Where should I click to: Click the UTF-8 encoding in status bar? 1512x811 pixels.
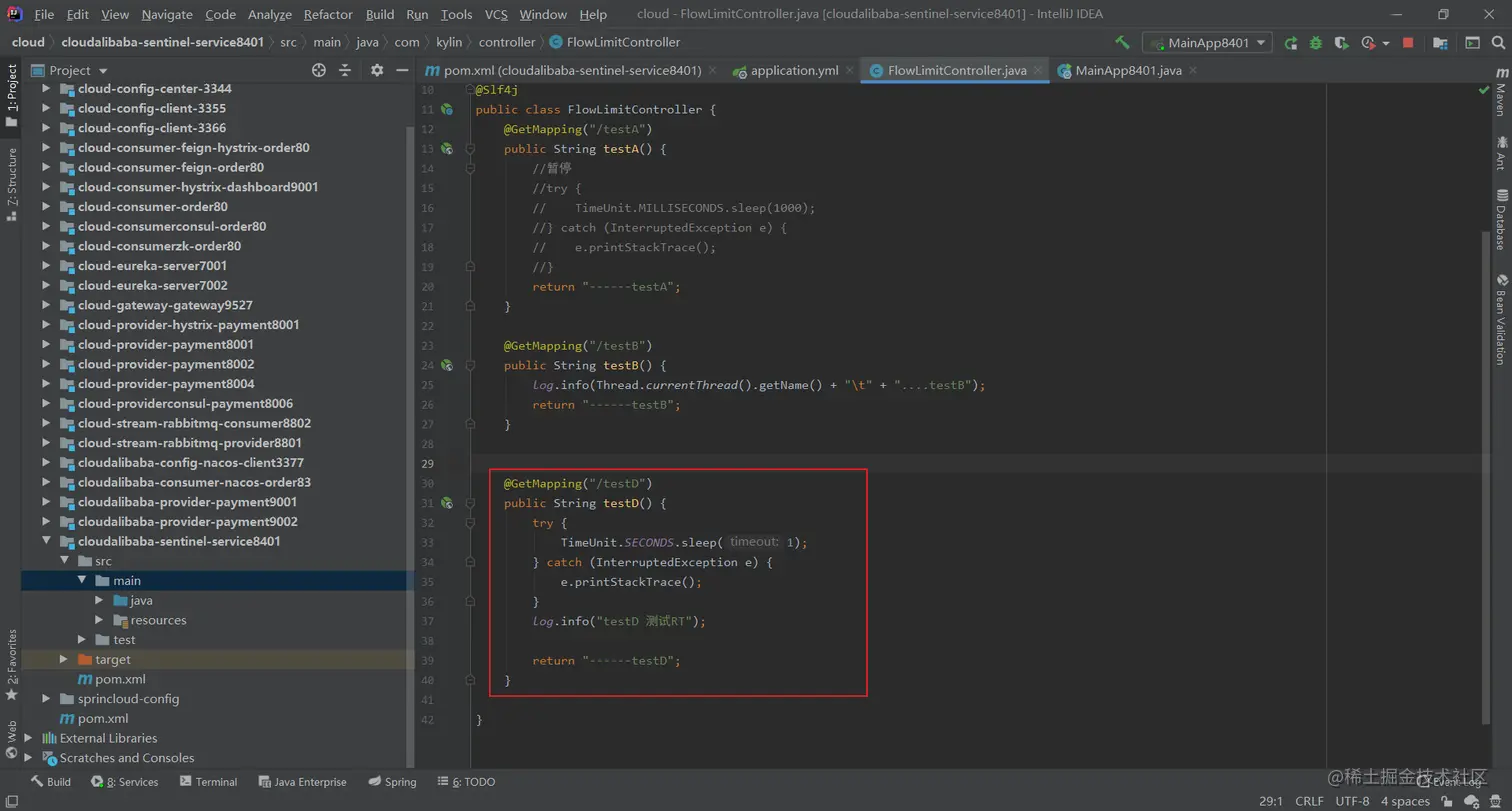coord(1352,801)
